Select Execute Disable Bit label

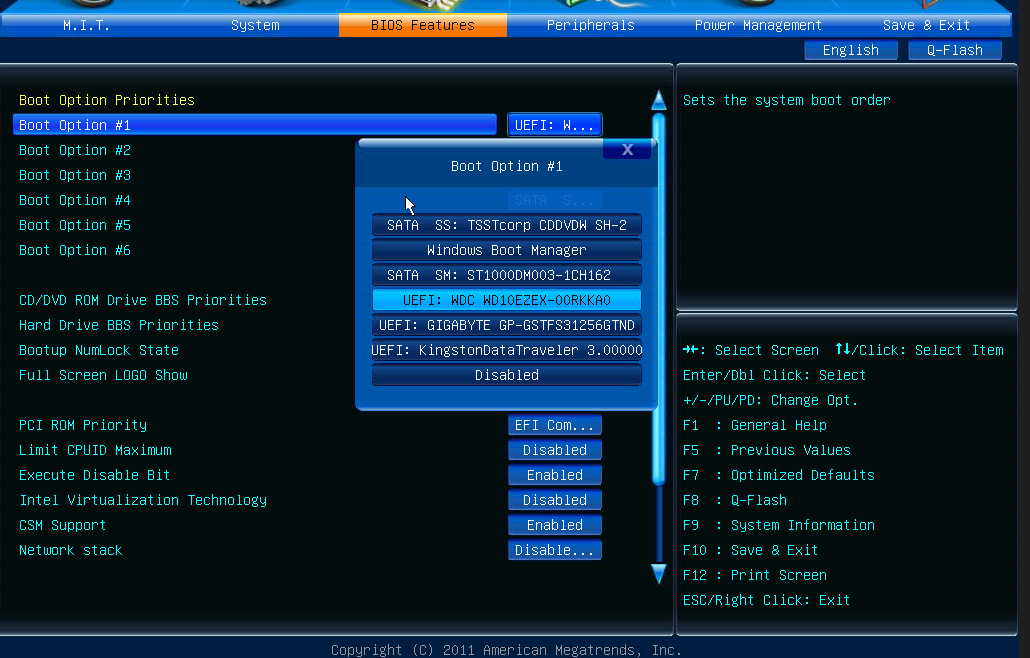[x=95, y=475]
